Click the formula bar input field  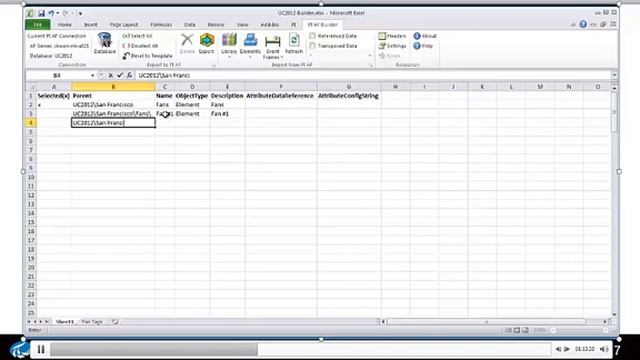373,75
